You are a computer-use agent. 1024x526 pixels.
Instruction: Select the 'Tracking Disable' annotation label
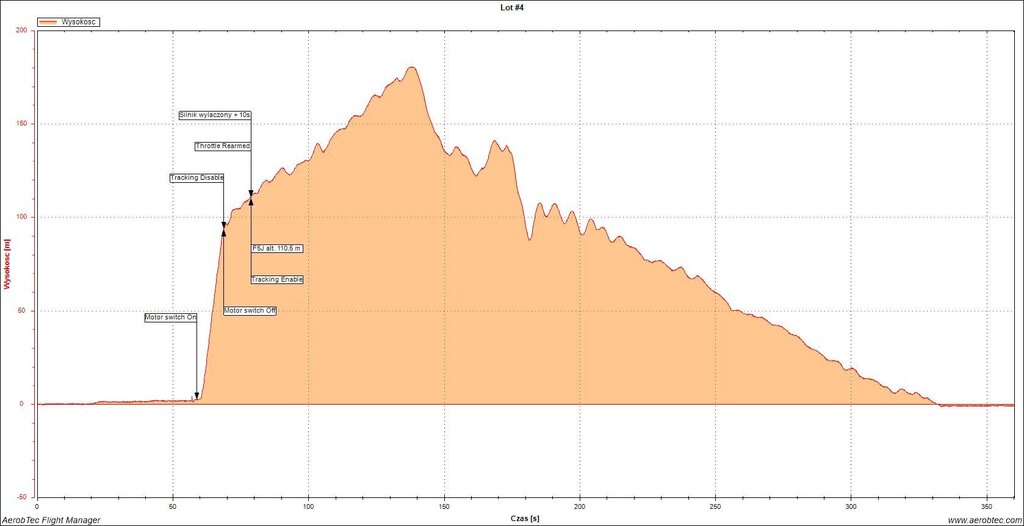197,178
